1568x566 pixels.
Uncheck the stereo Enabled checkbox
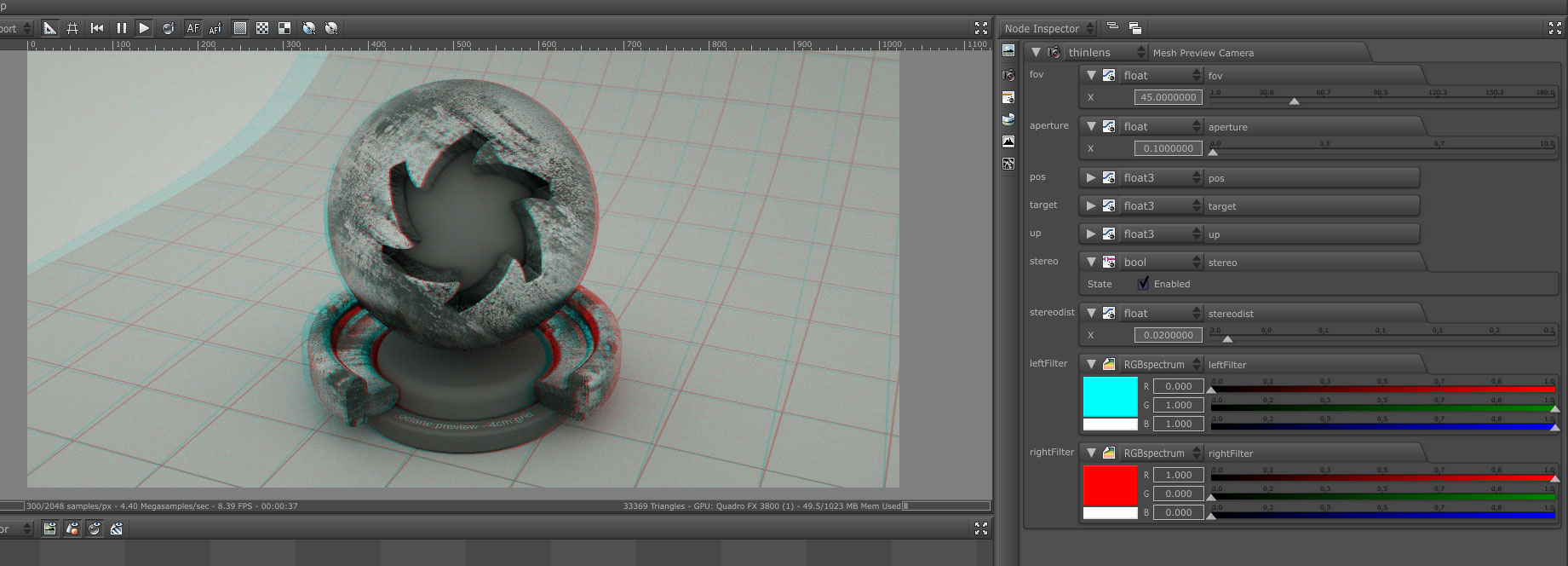tap(1143, 284)
